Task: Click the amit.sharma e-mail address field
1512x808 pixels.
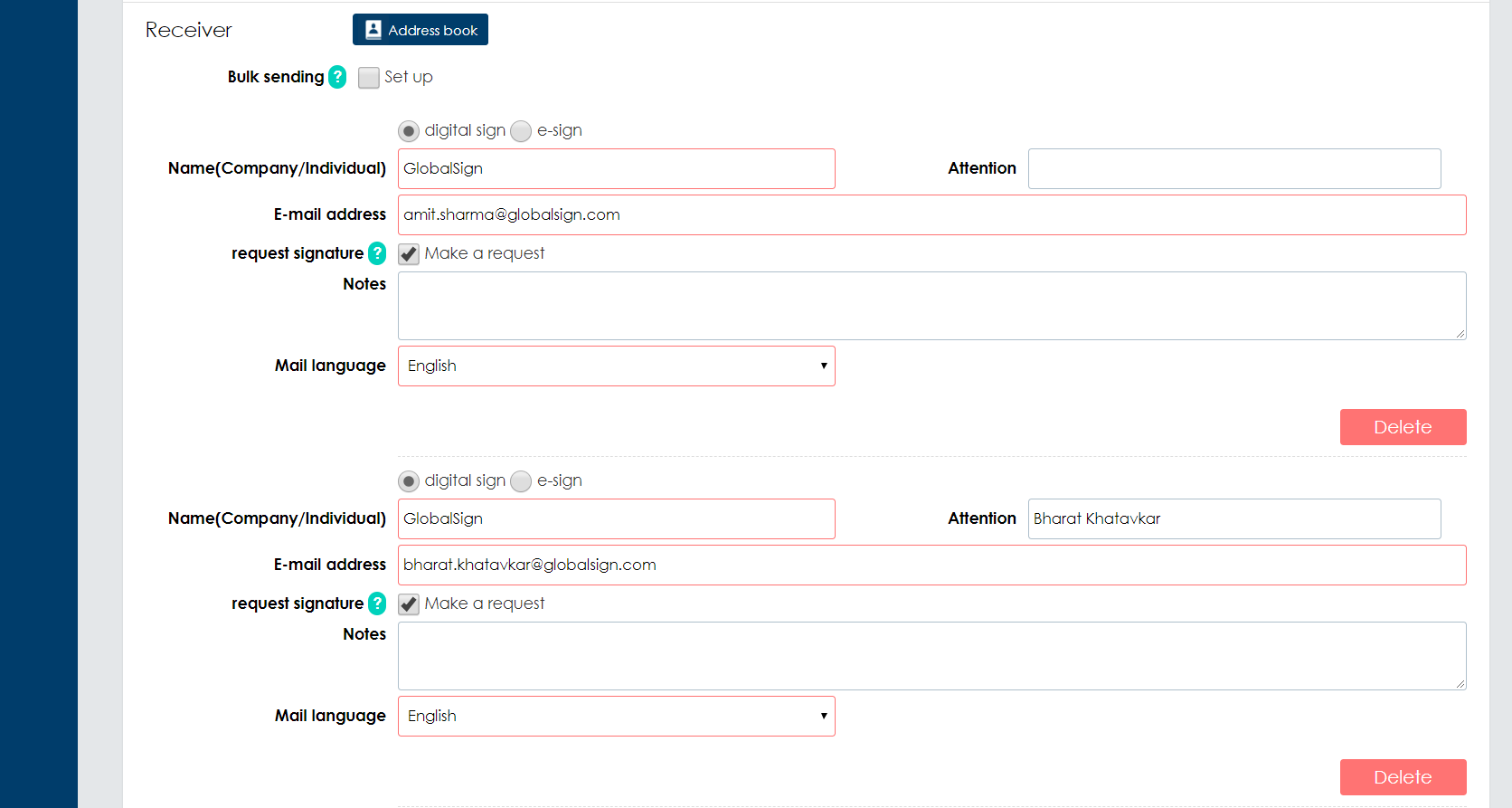Action: coord(931,214)
